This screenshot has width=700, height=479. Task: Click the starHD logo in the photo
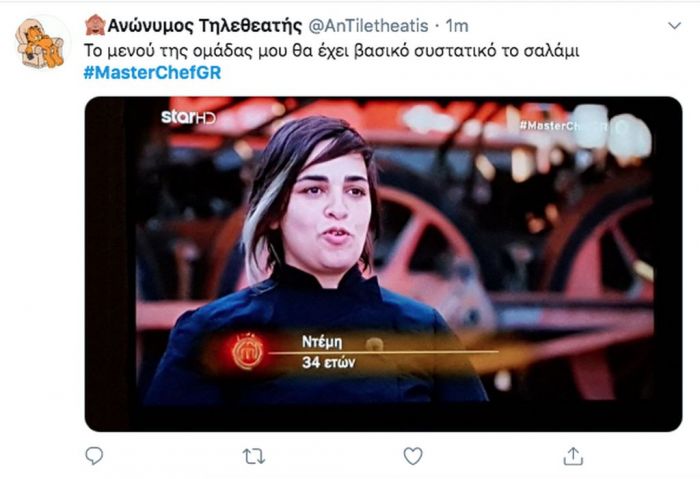click(188, 117)
